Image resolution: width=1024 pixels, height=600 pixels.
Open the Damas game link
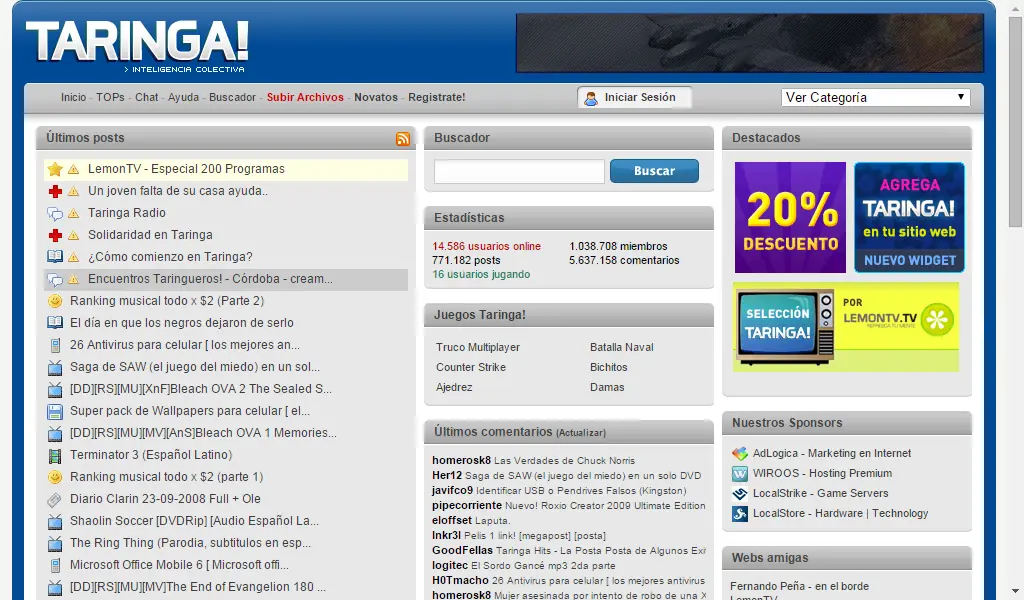[607, 387]
